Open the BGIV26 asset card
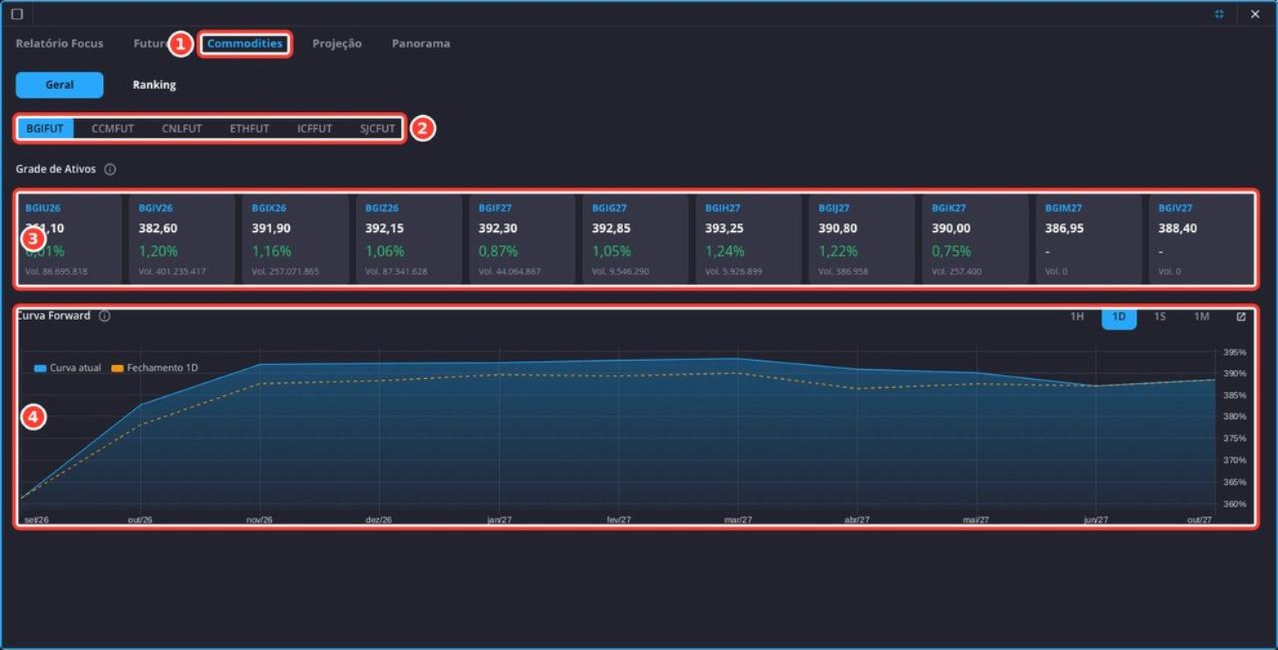This screenshot has height=650, width=1278. [181, 240]
